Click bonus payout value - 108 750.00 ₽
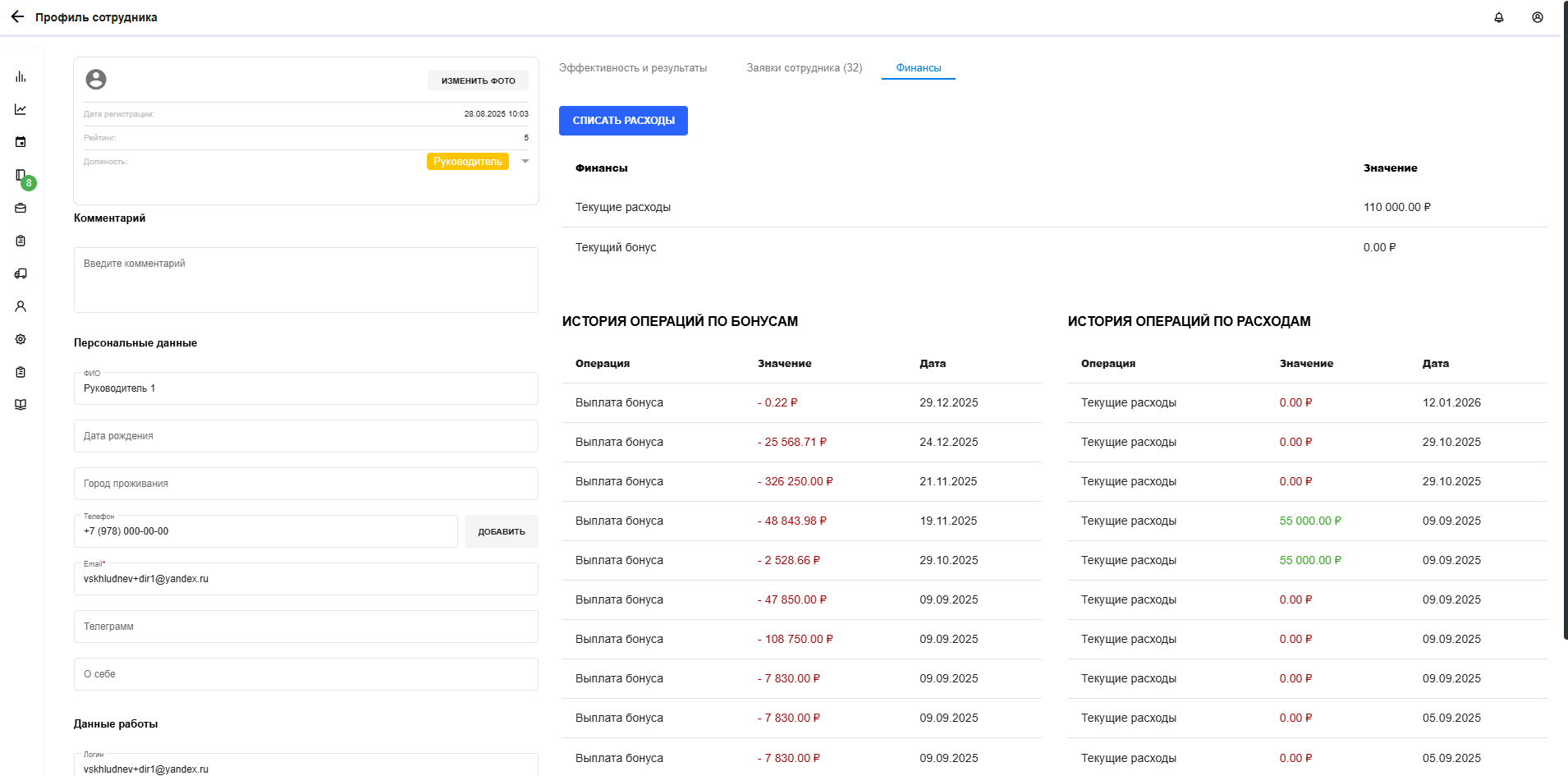Image resolution: width=1568 pixels, height=776 pixels. click(795, 639)
